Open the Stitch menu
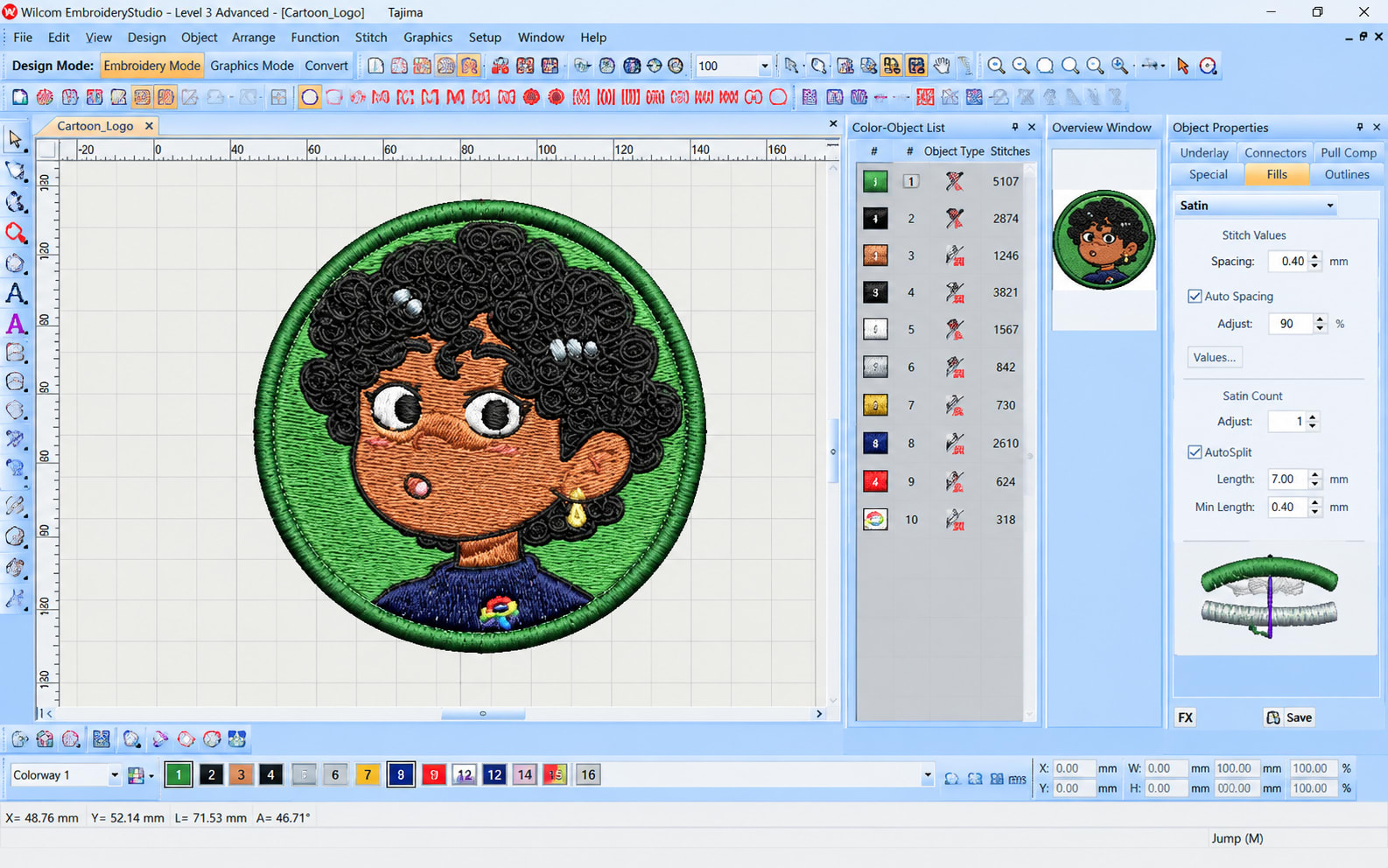1388x868 pixels. [x=371, y=38]
